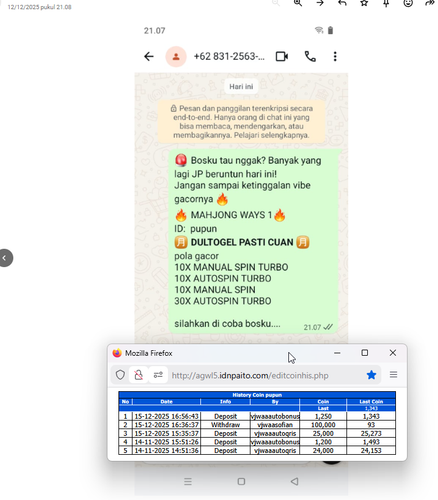Click the zoom in magnifier icon
This screenshot has width=438, height=500.
click(298, 3)
